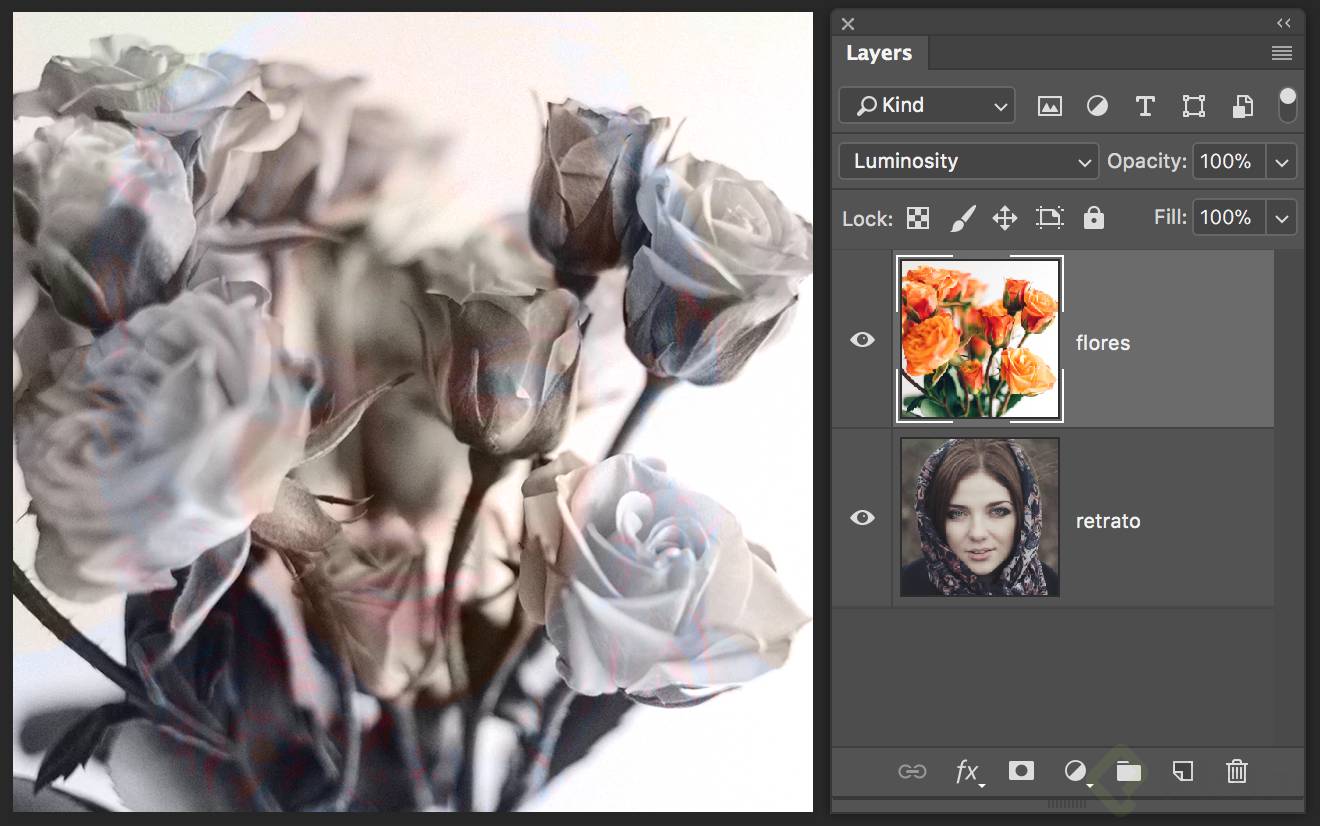Click the Fill value field
The image size is (1320, 826).
pyautogui.click(x=1229, y=217)
